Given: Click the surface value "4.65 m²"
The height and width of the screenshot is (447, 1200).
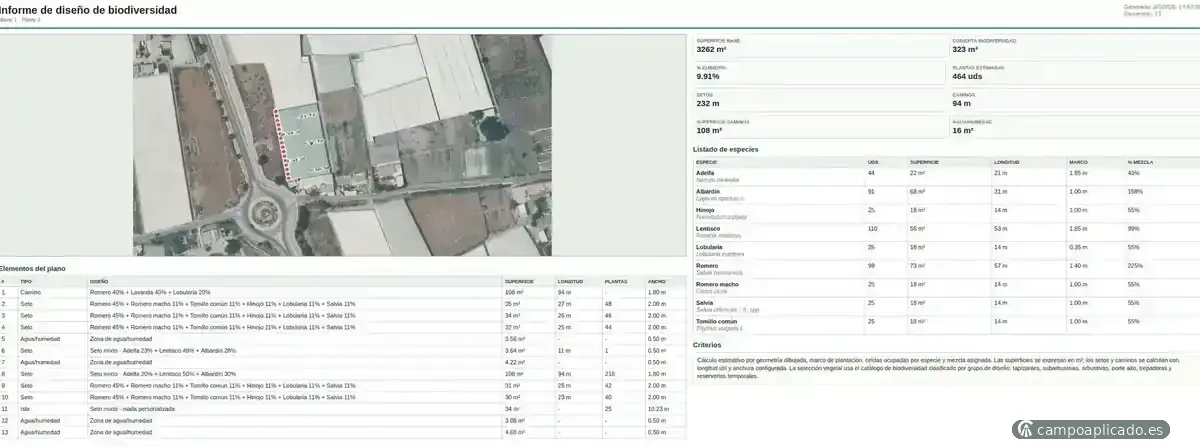Looking at the screenshot, I should pyautogui.click(x=516, y=432).
